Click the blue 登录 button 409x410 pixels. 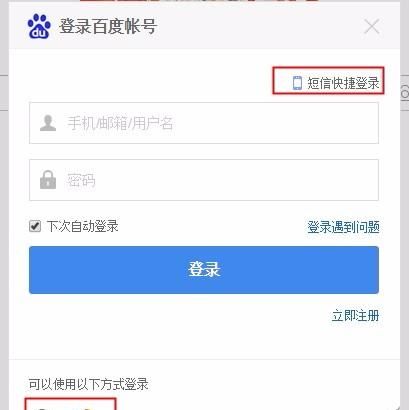pyautogui.click(x=204, y=270)
